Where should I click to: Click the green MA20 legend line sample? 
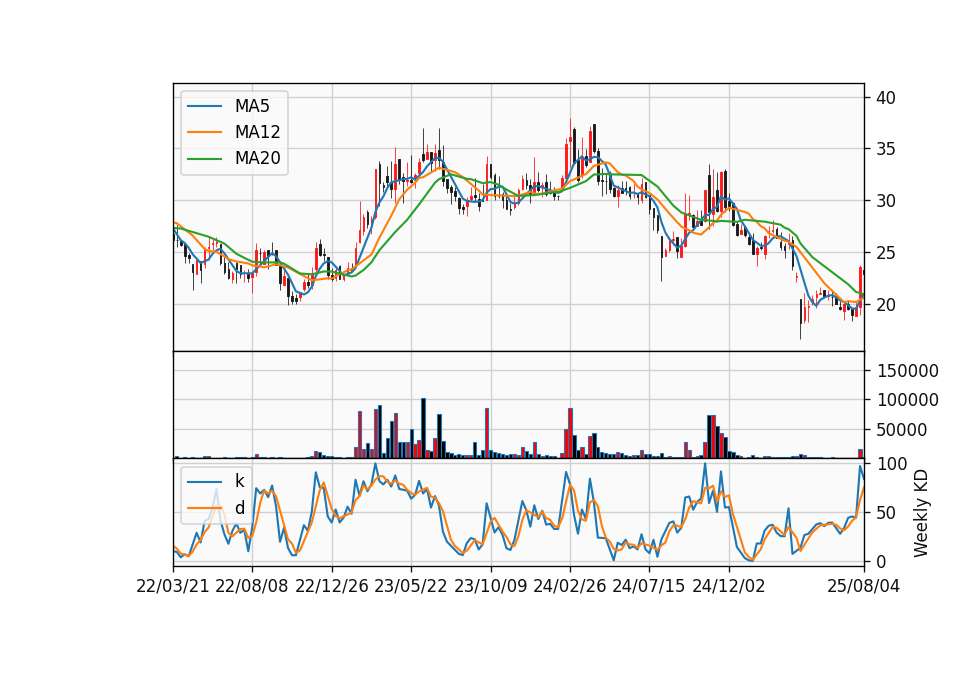pos(204,158)
